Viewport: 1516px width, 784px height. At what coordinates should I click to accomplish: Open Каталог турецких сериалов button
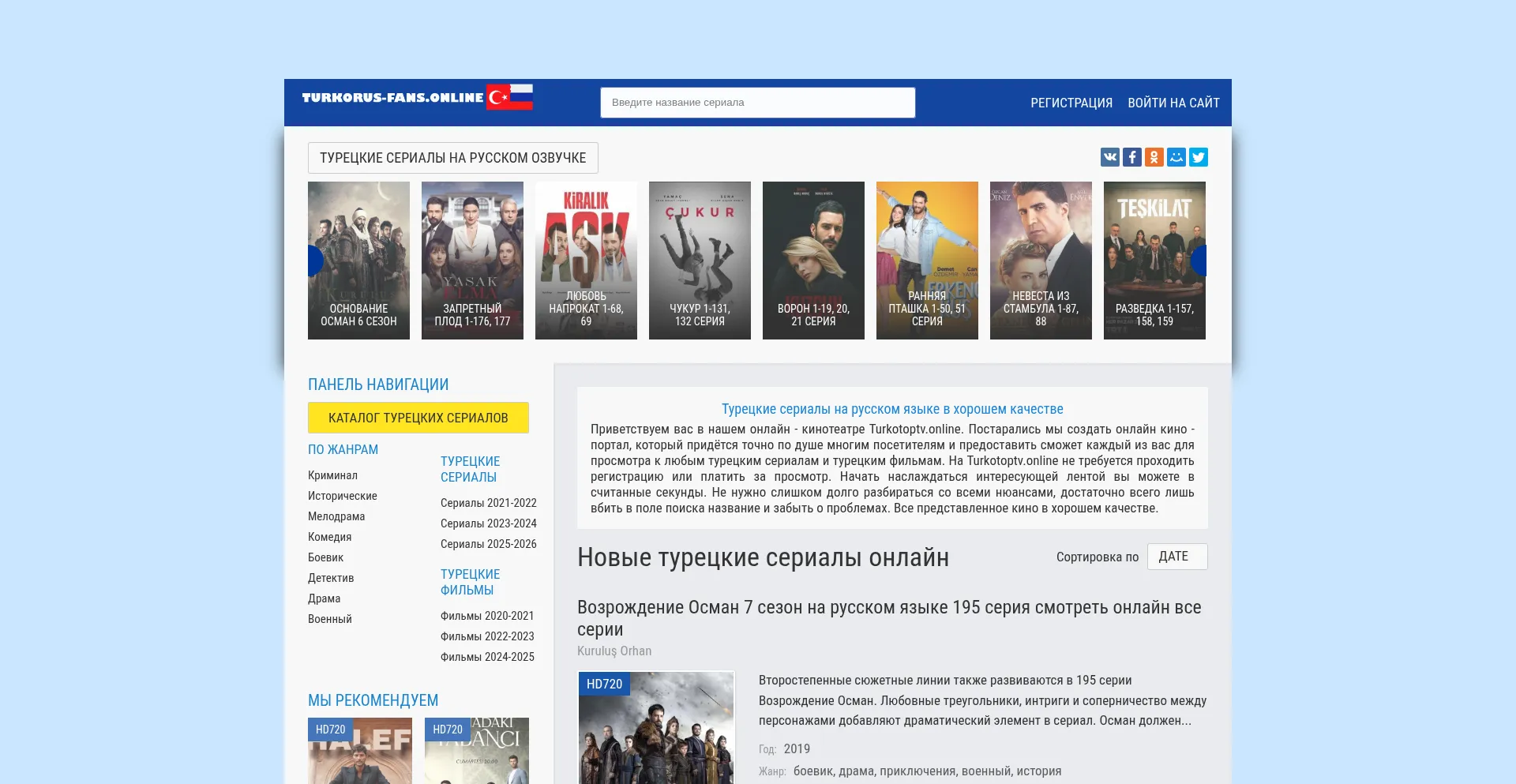[x=418, y=418]
